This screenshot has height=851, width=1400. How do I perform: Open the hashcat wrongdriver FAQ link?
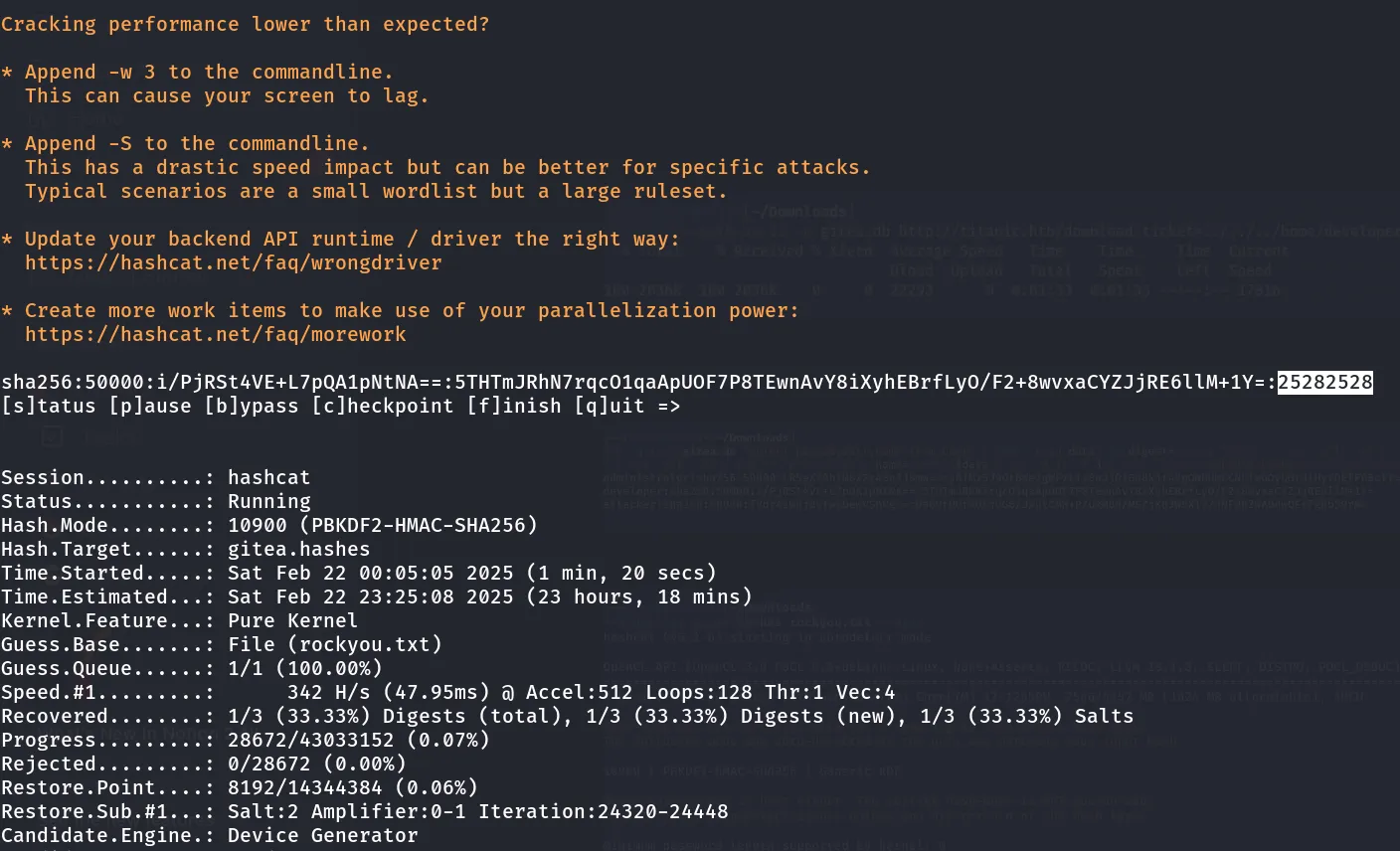pyautogui.click(x=233, y=263)
